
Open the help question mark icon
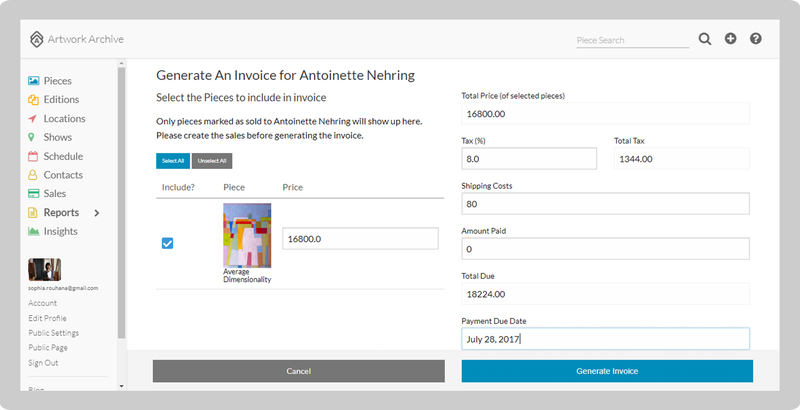(x=756, y=39)
